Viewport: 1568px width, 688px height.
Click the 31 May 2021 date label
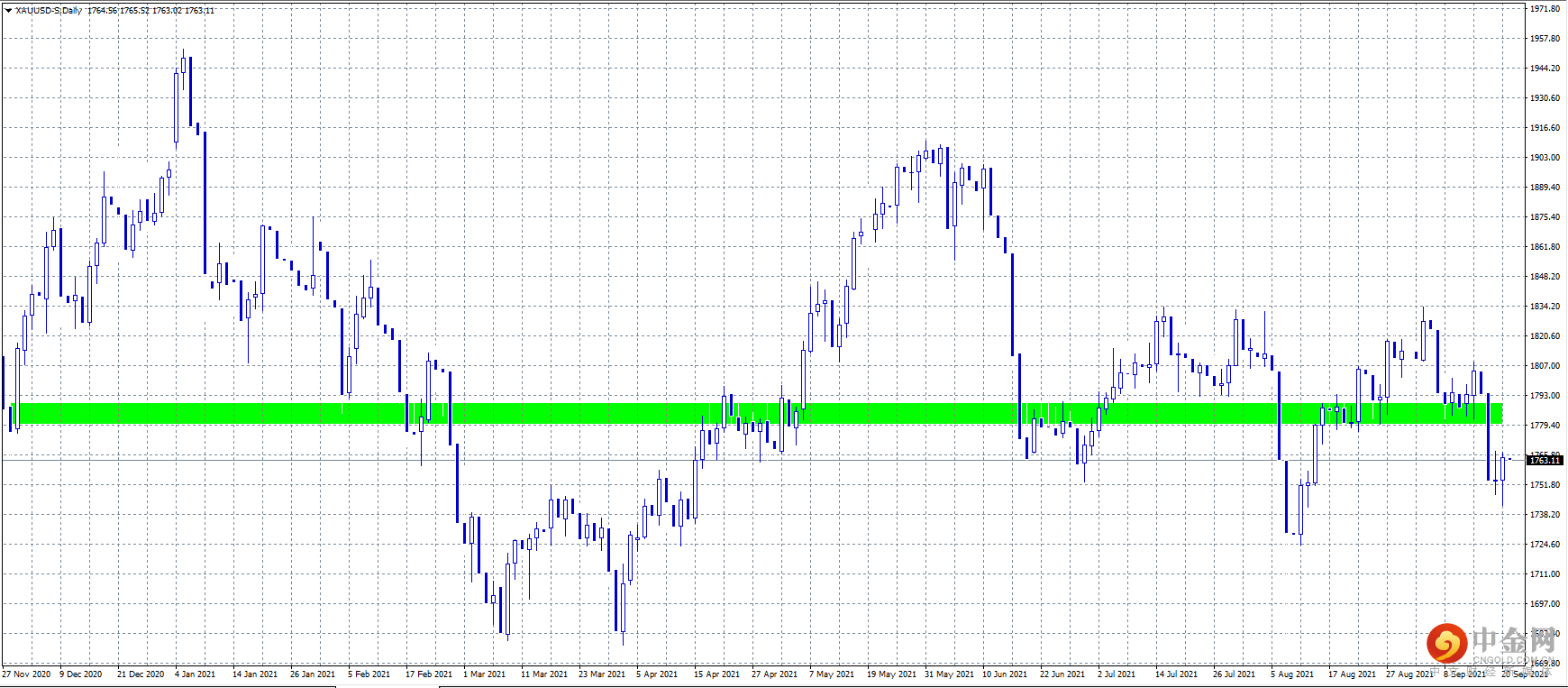(x=949, y=674)
